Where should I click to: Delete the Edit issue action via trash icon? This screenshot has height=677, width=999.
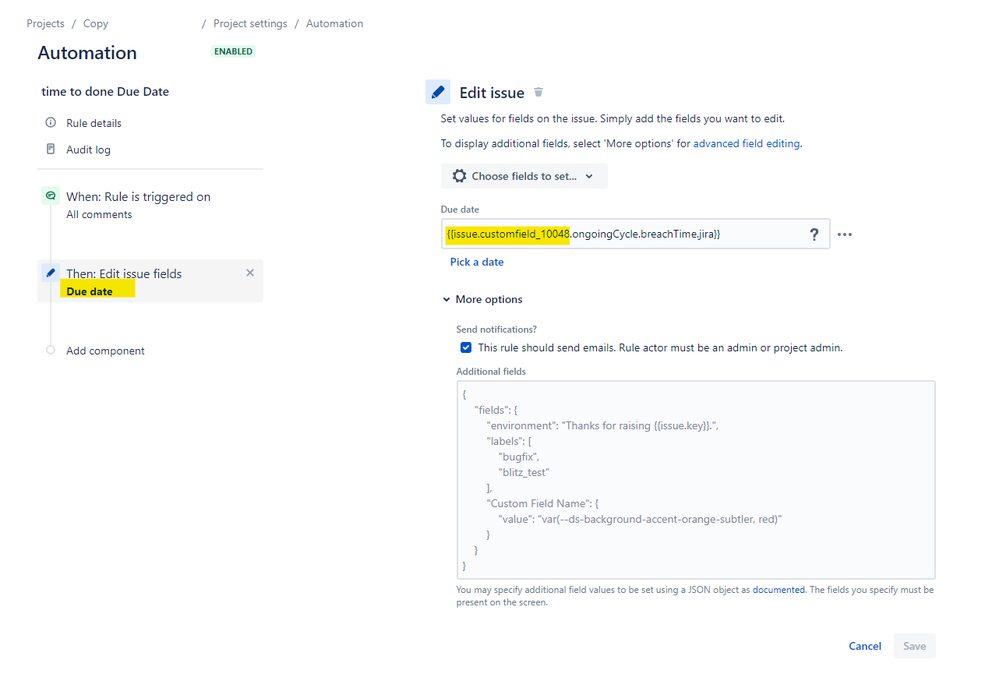click(538, 92)
